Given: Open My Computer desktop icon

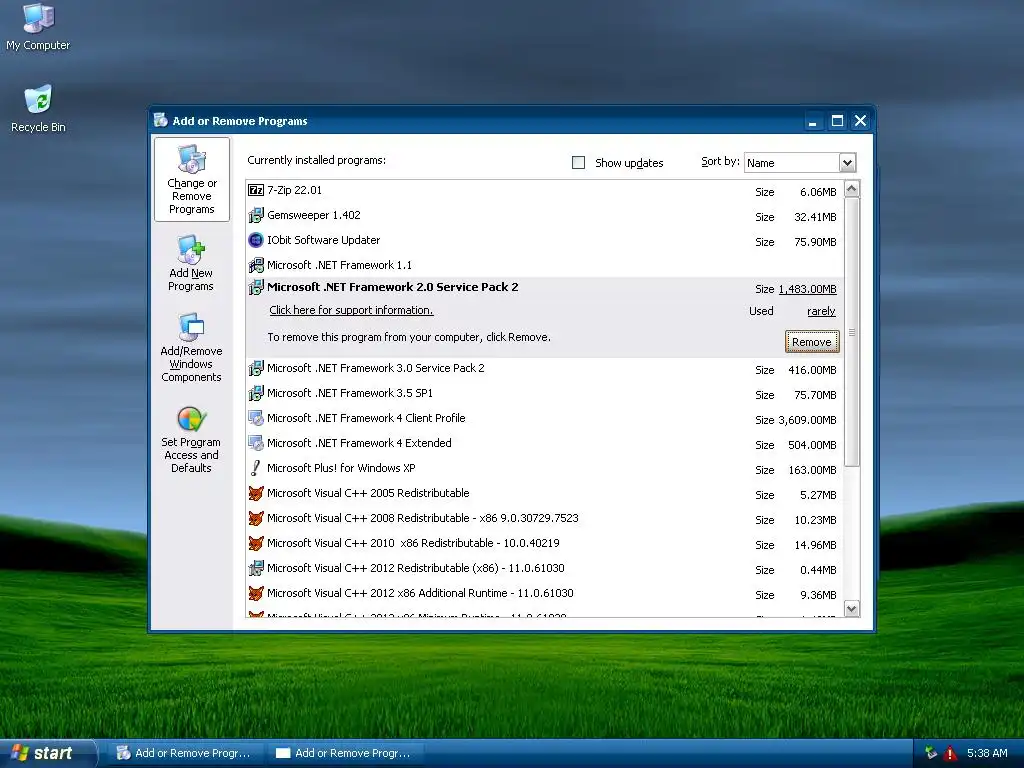Looking at the screenshot, I should point(38,27).
